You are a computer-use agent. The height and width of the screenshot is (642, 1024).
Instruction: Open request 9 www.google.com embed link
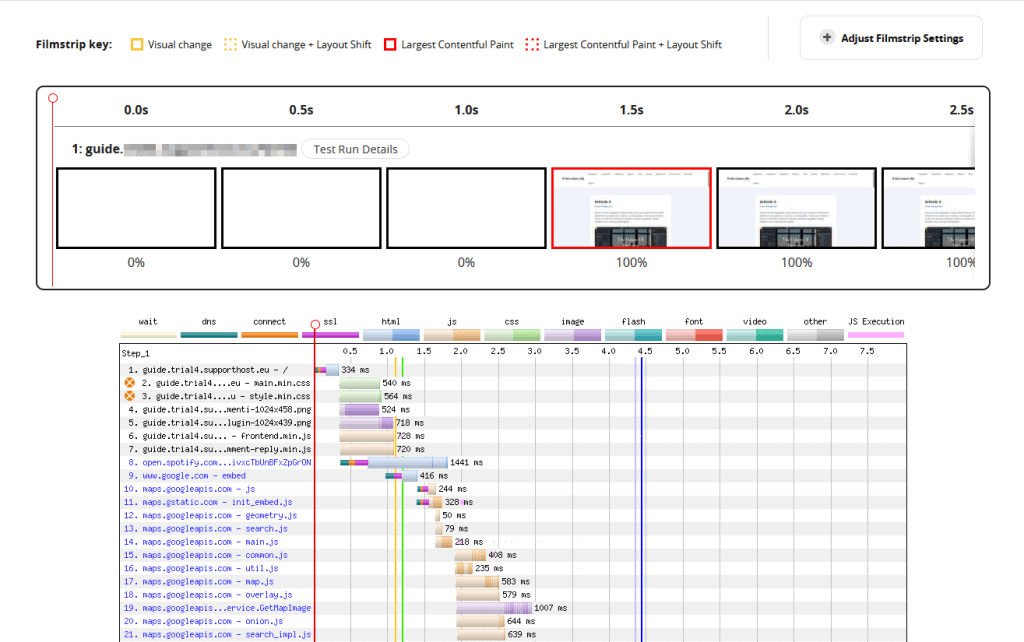tap(187, 475)
